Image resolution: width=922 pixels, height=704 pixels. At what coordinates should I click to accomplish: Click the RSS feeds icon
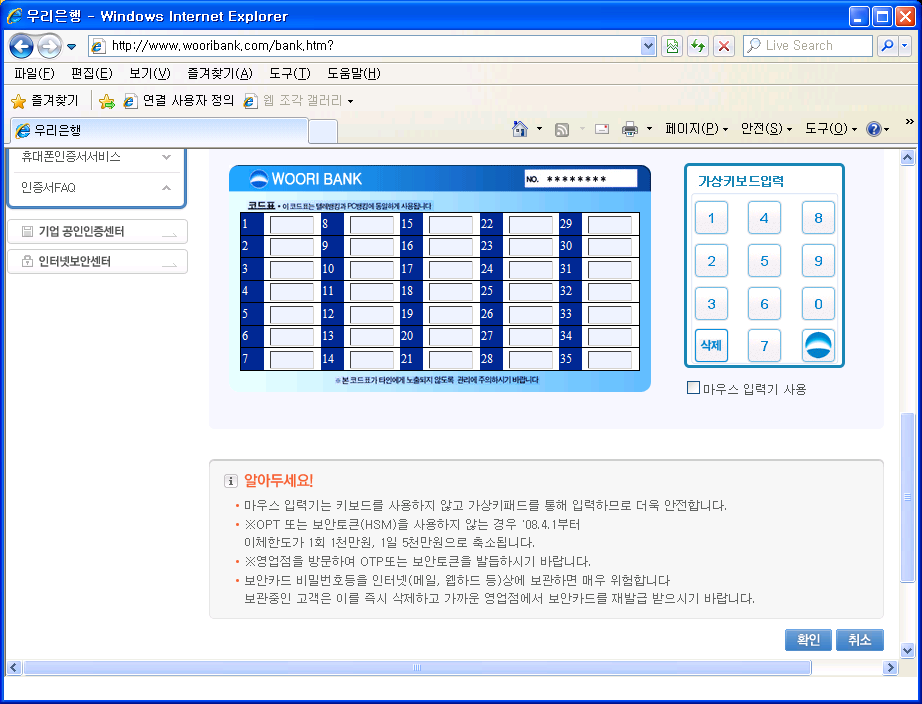562,129
